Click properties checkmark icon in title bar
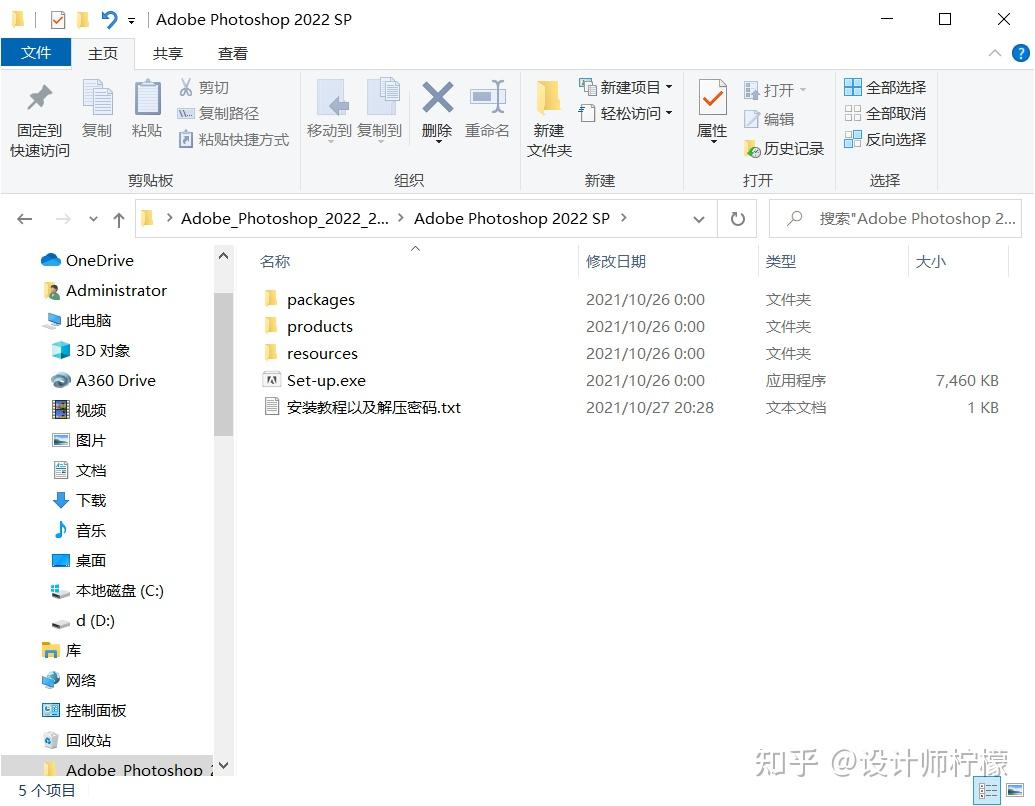This screenshot has width=1035, height=806. point(58,20)
